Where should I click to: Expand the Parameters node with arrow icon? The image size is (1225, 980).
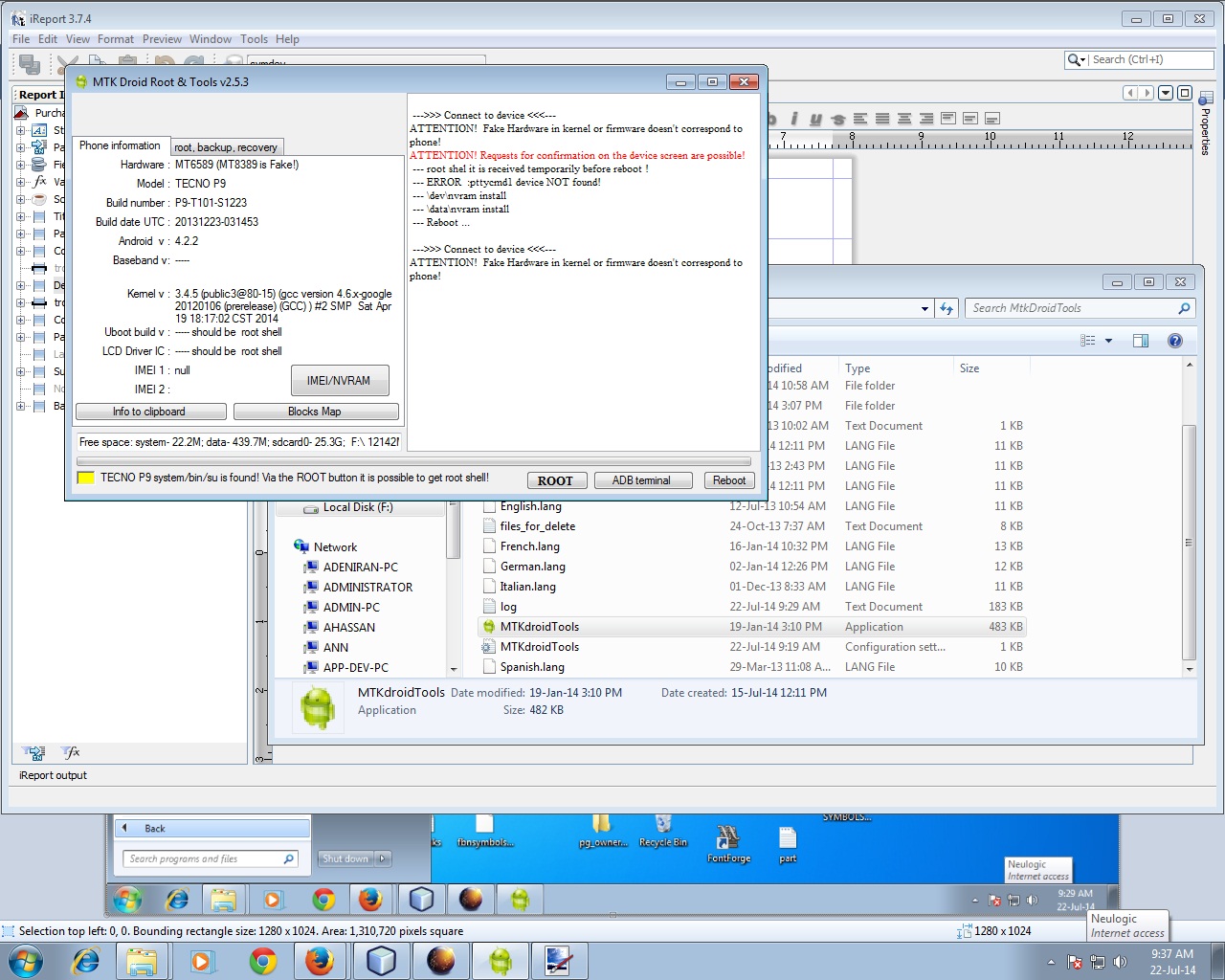[20, 147]
